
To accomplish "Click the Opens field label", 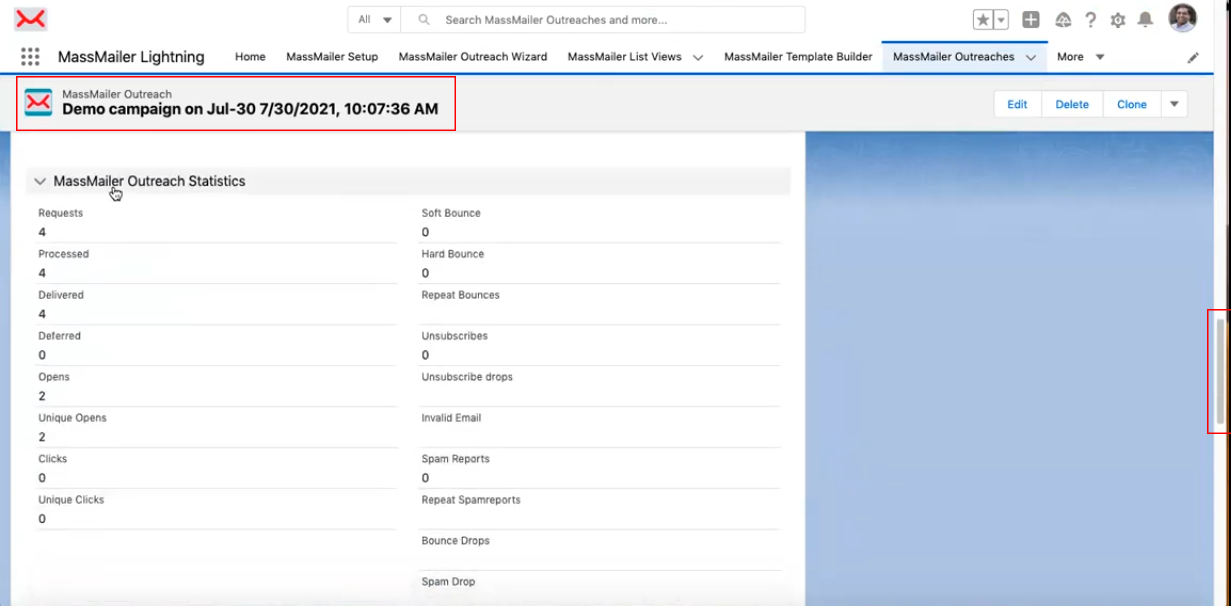I will 54,377.
